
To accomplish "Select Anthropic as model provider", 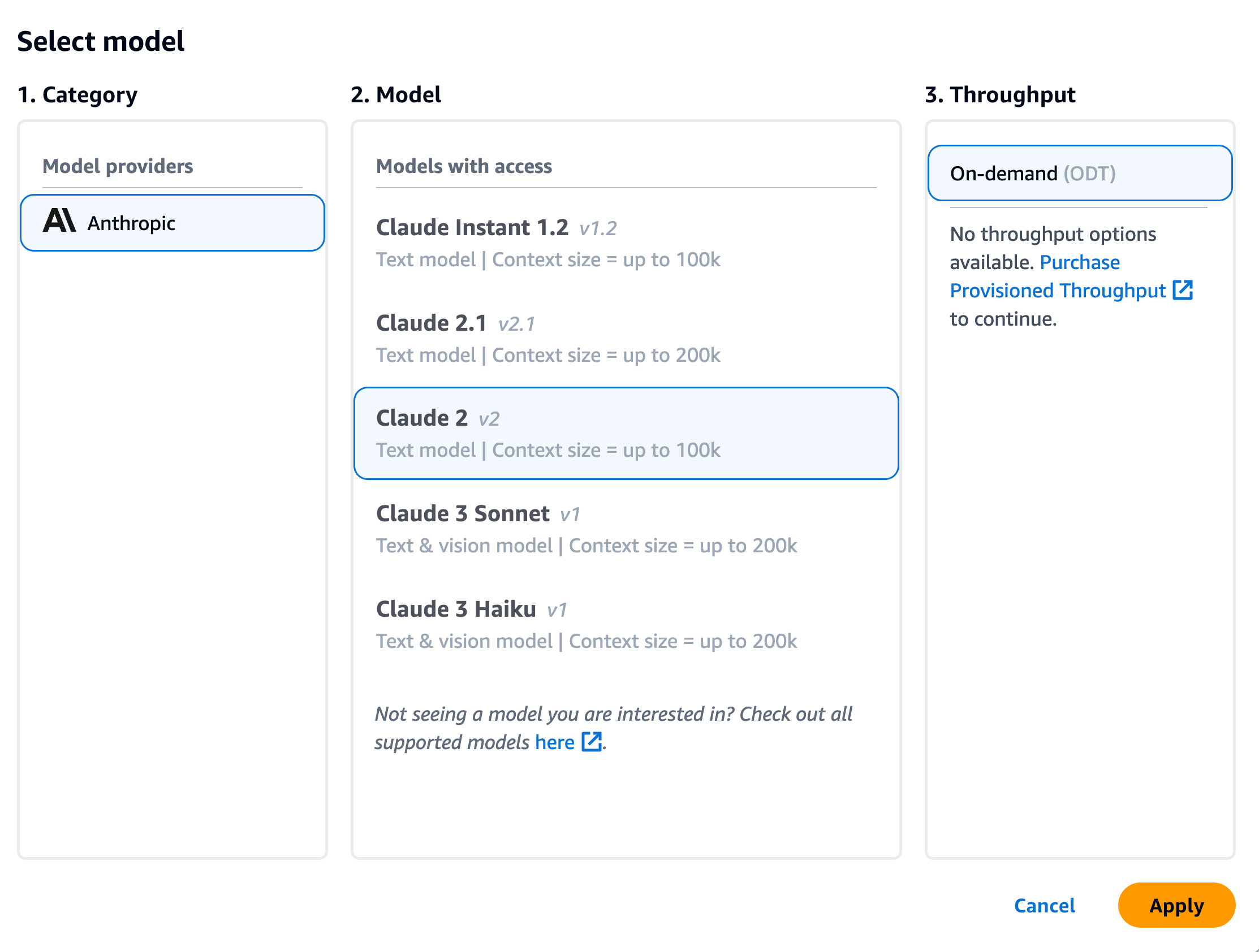I will click(173, 223).
